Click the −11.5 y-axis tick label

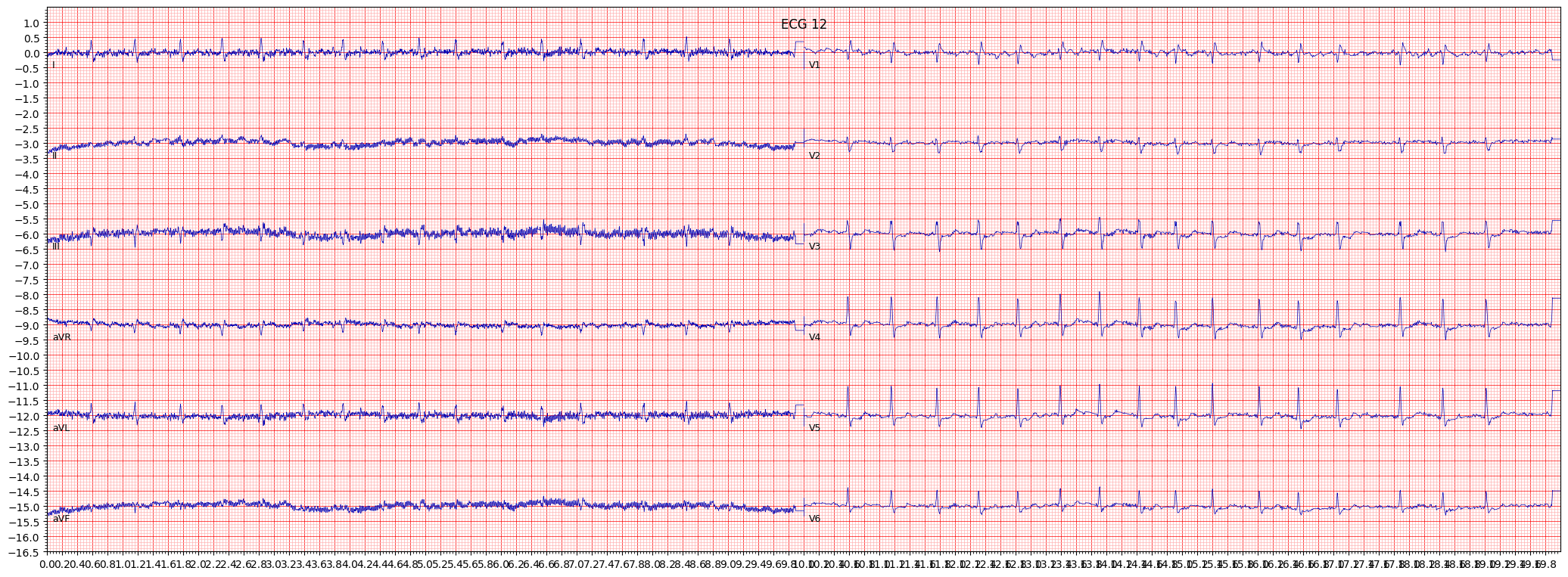[24, 402]
